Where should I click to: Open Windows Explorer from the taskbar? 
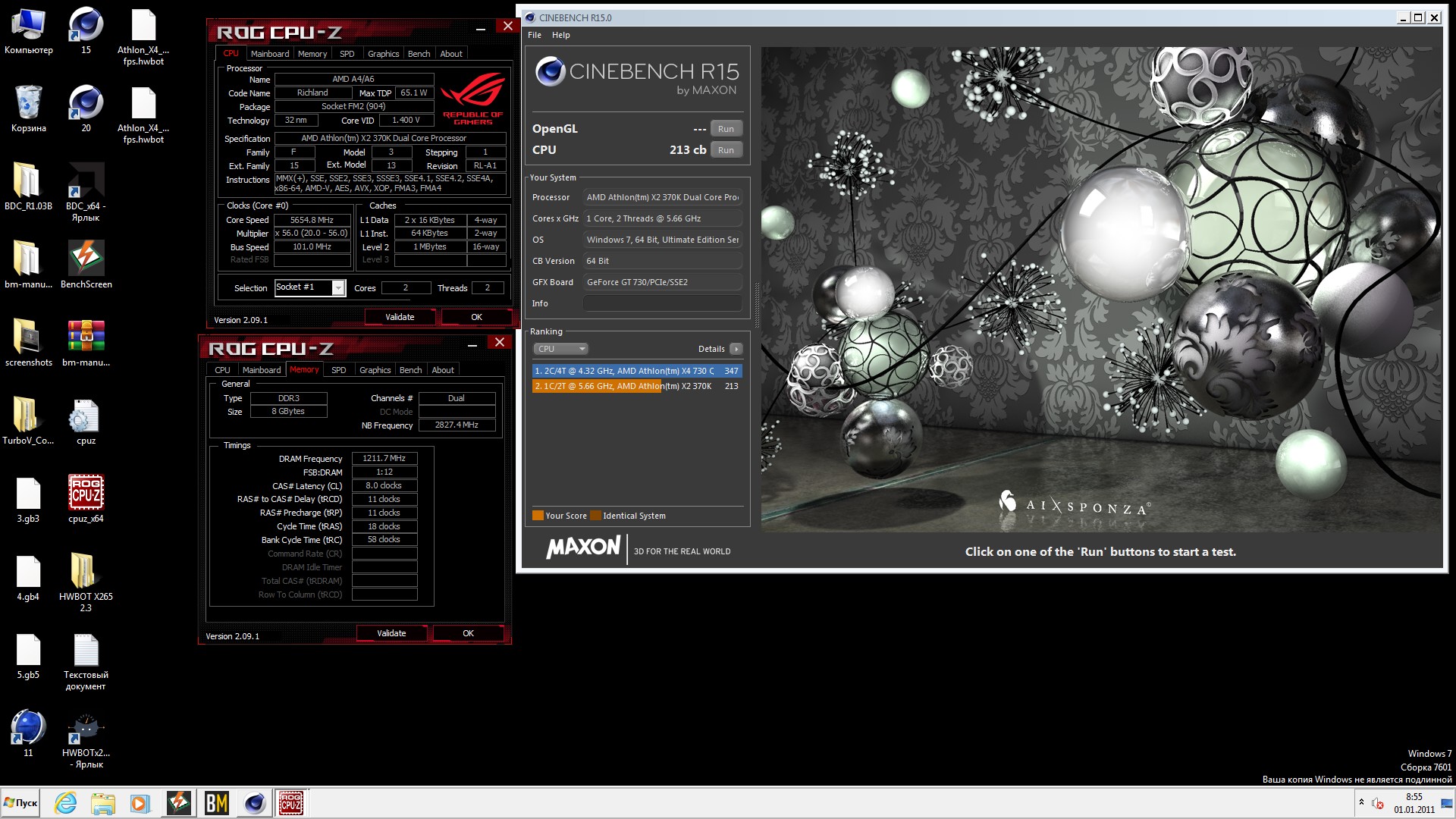pyautogui.click(x=103, y=803)
